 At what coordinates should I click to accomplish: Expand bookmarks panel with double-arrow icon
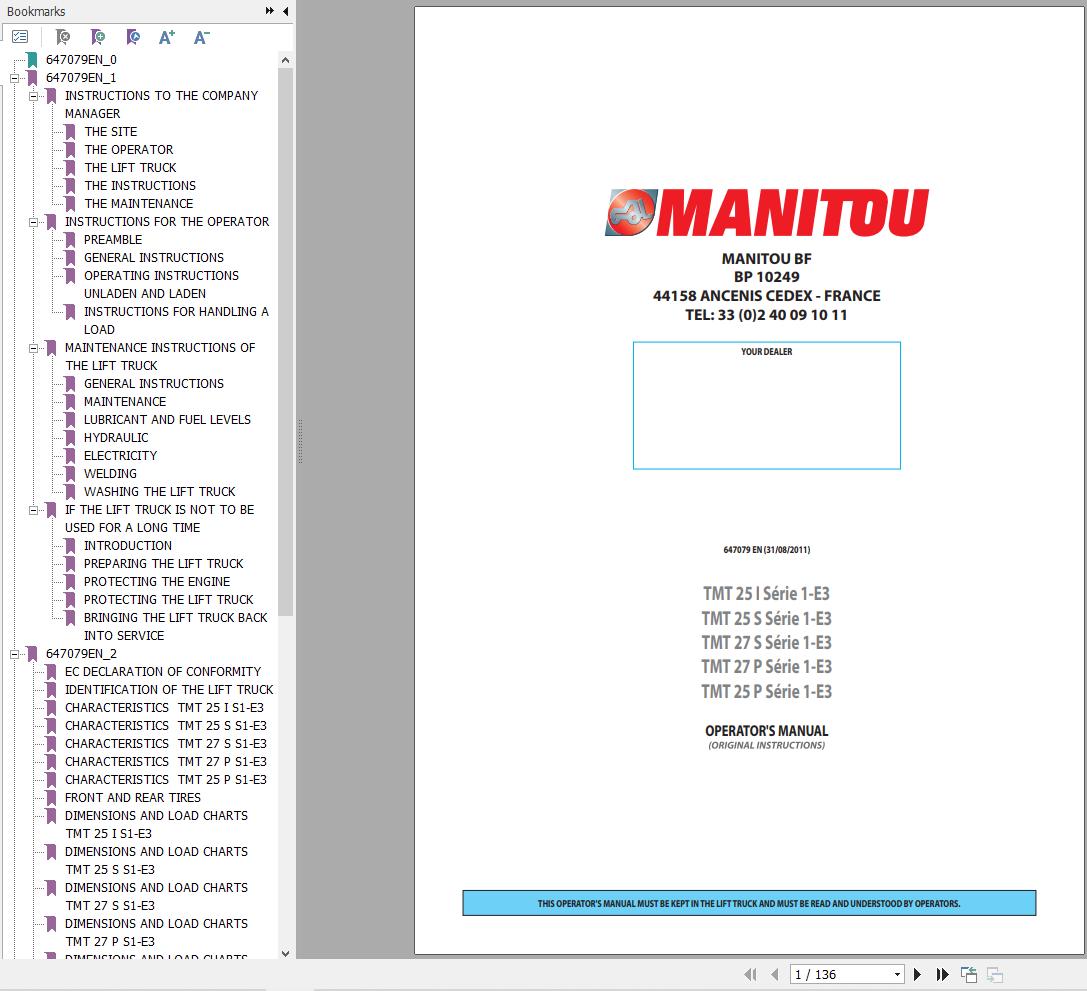(x=270, y=11)
